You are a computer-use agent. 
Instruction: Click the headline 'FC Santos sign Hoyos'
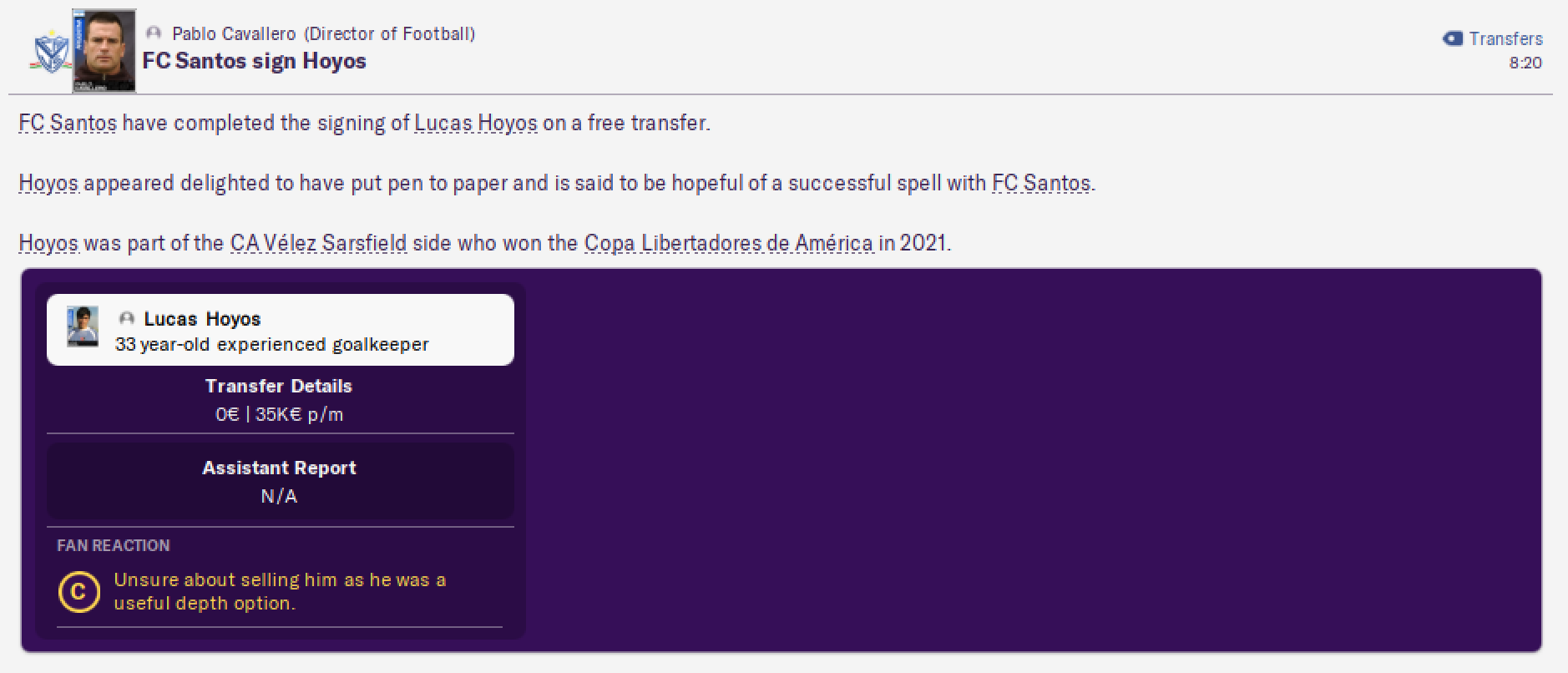255,61
